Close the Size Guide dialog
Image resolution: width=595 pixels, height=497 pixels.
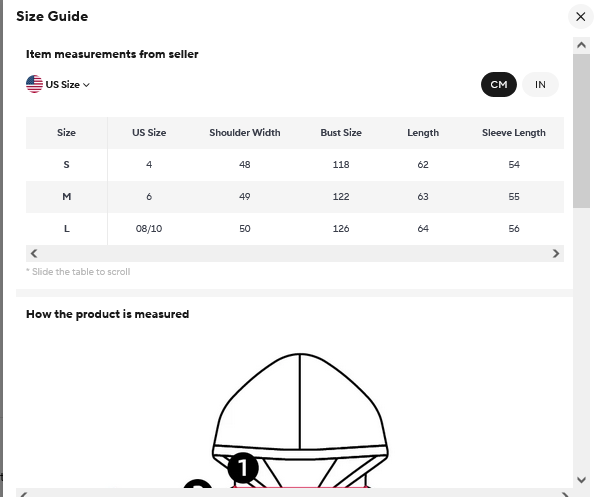point(580,17)
